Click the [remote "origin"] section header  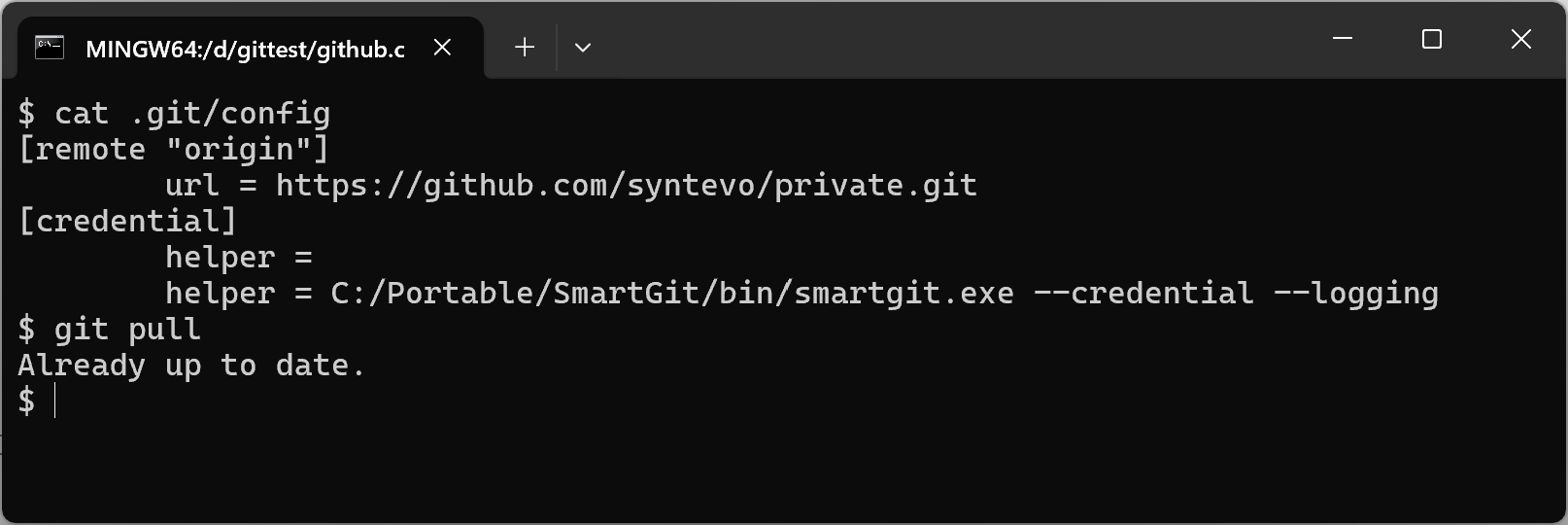(x=174, y=150)
